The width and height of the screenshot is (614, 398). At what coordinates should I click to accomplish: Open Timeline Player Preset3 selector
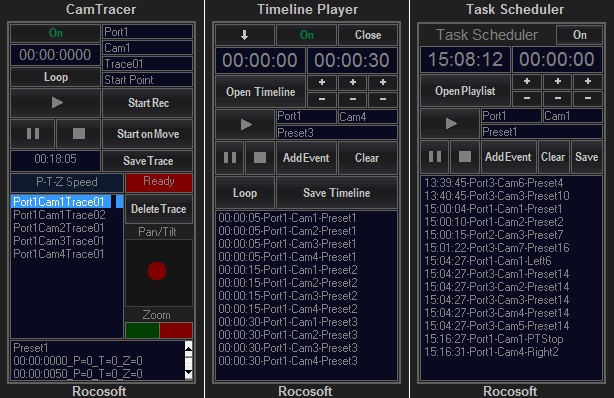tap(337, 133)
